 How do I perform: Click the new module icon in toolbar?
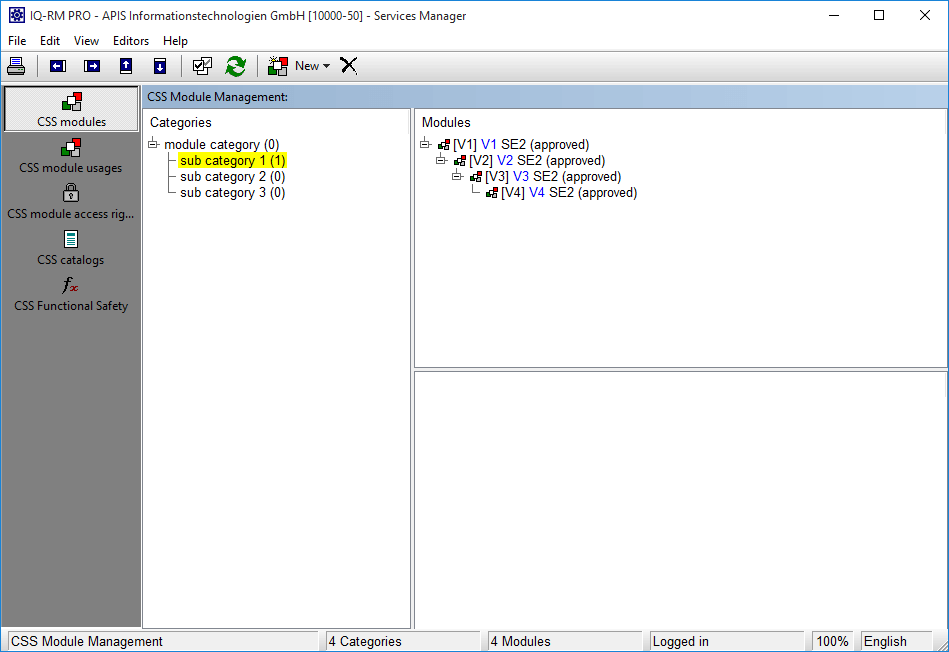tap(278, 66)
